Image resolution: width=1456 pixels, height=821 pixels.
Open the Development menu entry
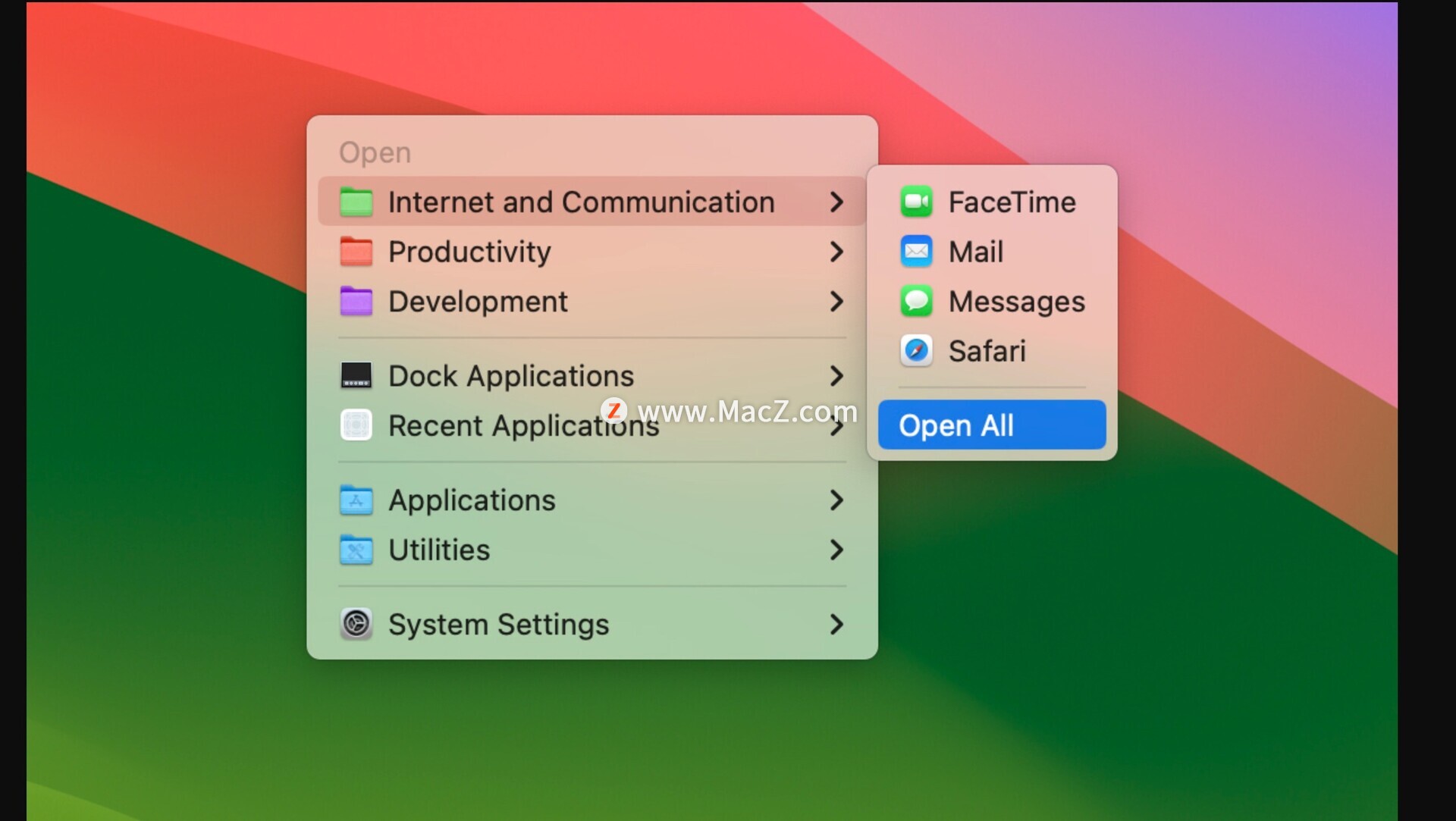[x=591, y=302]
